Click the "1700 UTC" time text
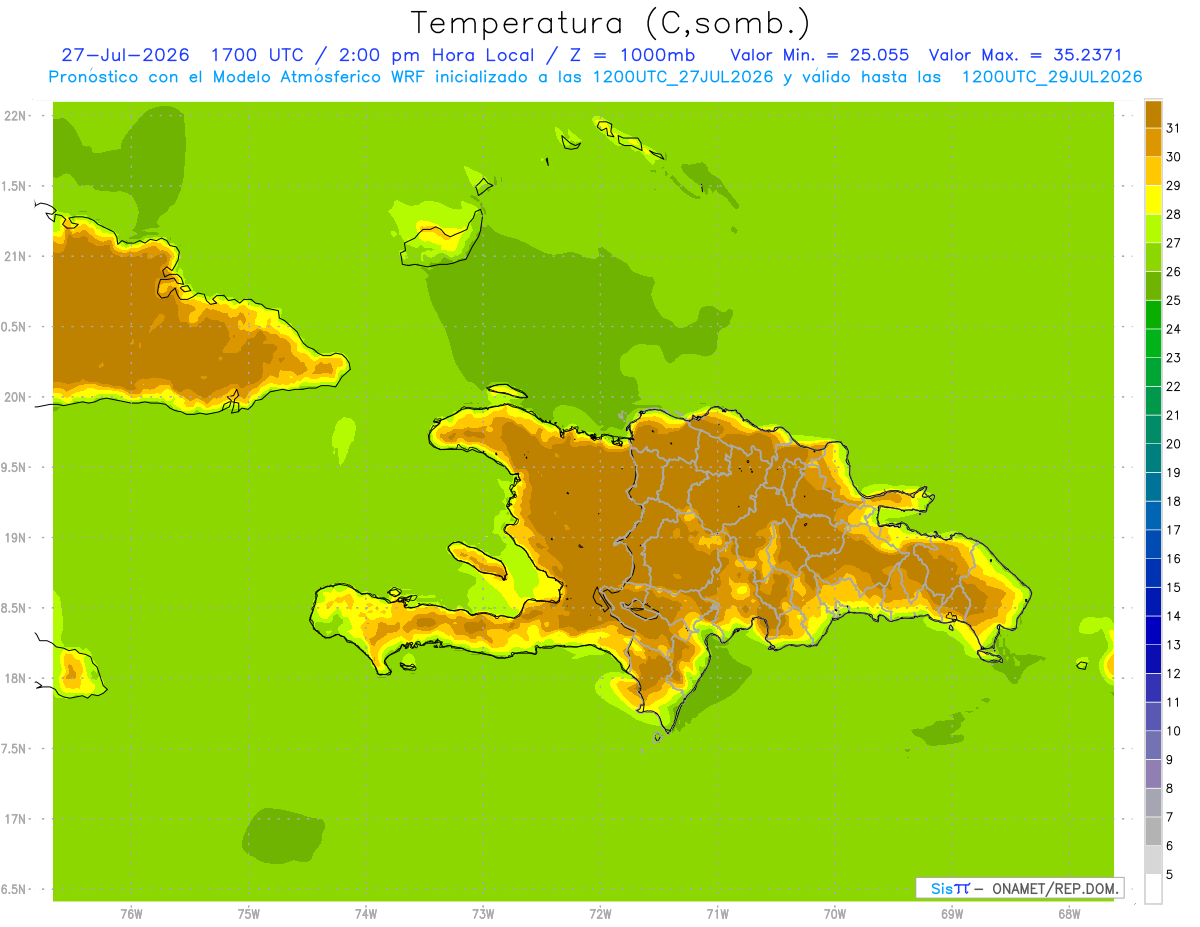The image size is (1200, 927). 255,55
